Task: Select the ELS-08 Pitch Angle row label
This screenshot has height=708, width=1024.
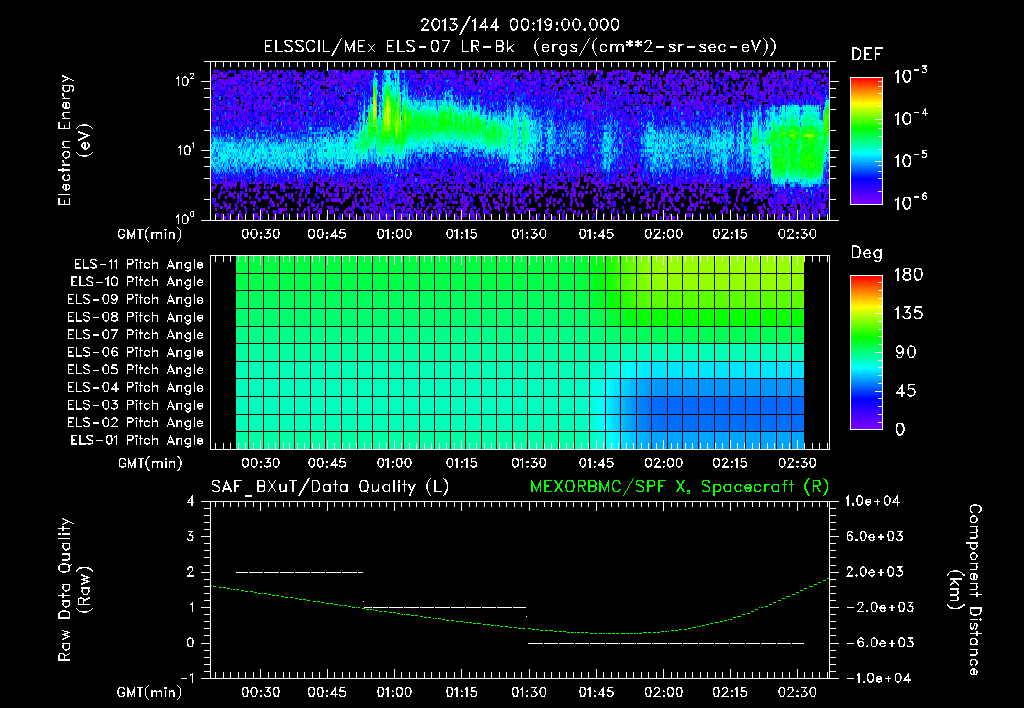Action: [x=136, y=317]
